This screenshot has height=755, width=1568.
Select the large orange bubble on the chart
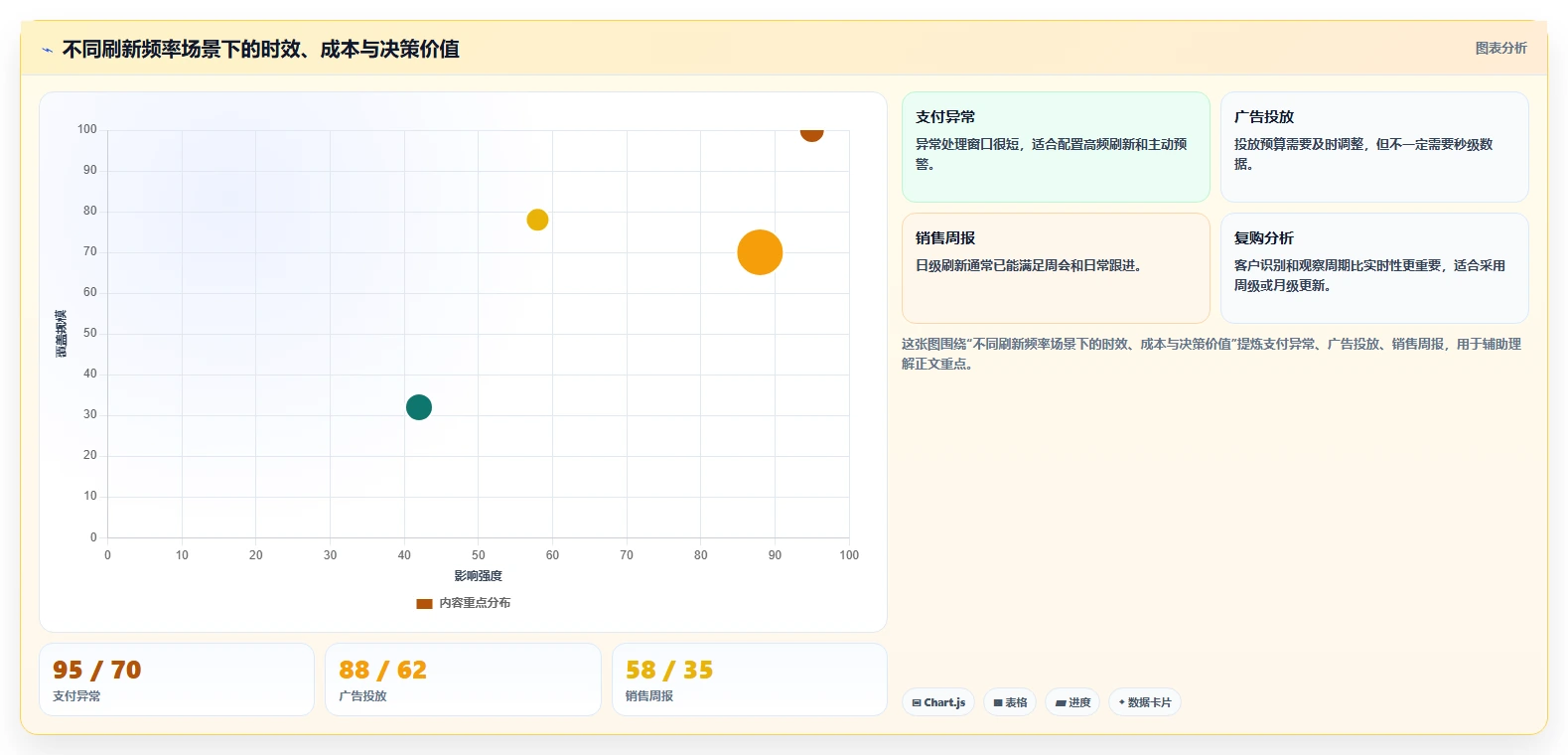coord(760,252)
